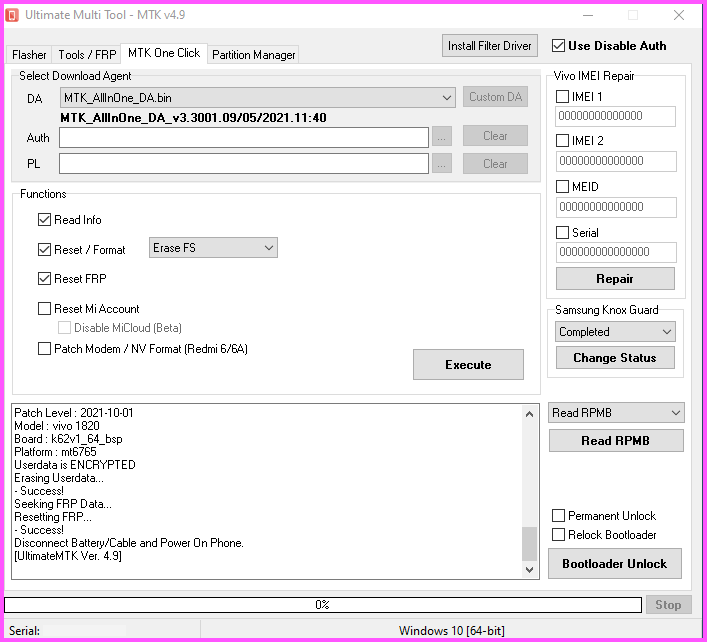Click the 'Serial:' status bar entry

point(24,630)
